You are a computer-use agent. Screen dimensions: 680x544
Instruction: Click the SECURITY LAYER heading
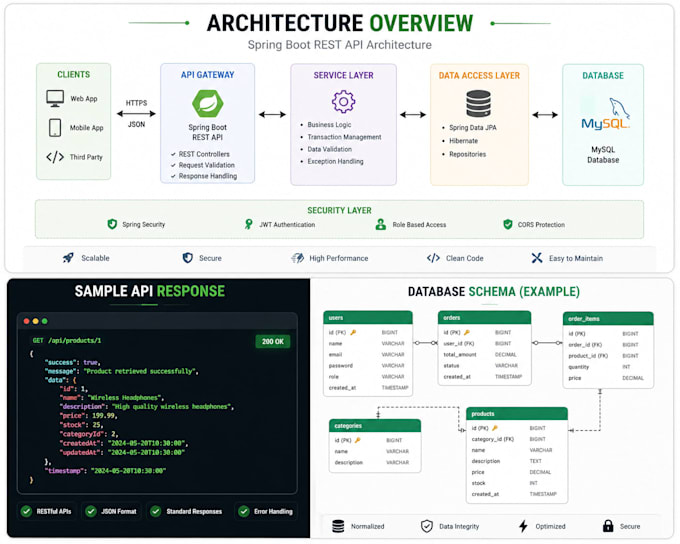[x=339, y=210]
